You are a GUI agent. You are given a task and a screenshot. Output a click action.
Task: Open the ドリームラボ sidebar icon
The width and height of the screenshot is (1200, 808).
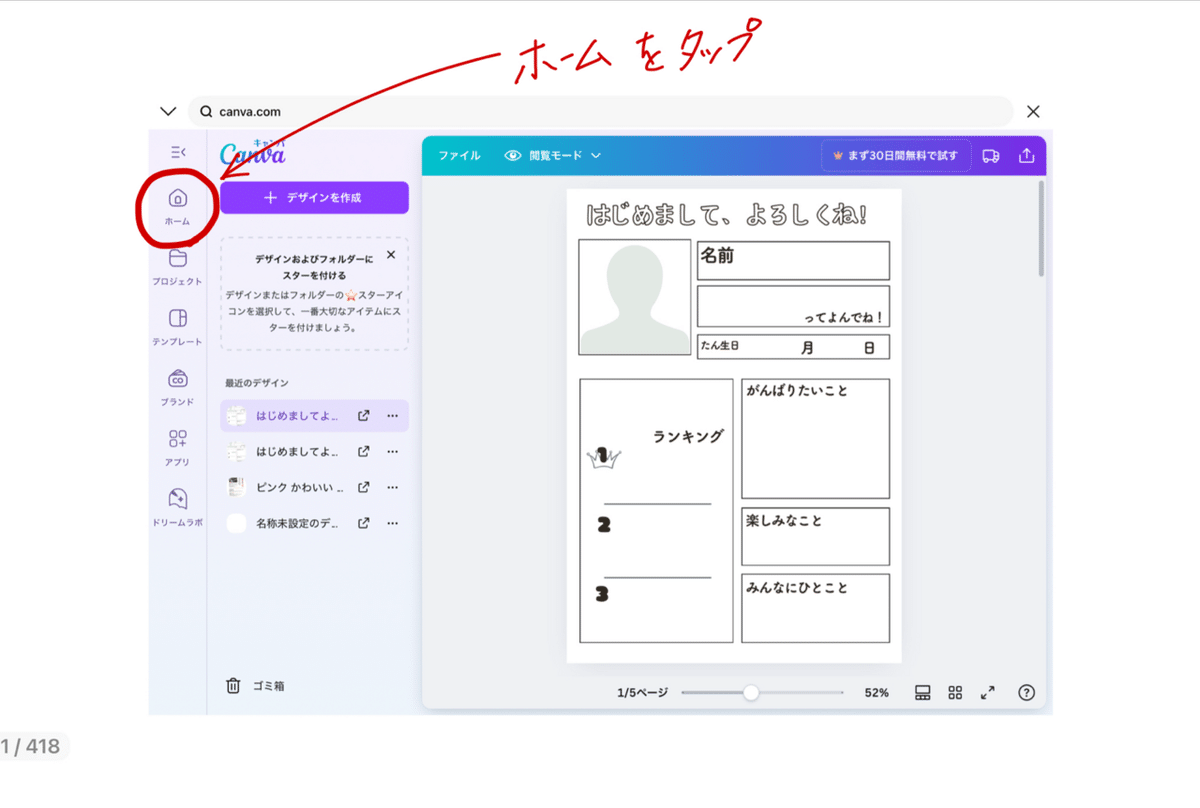pos(177,506)
